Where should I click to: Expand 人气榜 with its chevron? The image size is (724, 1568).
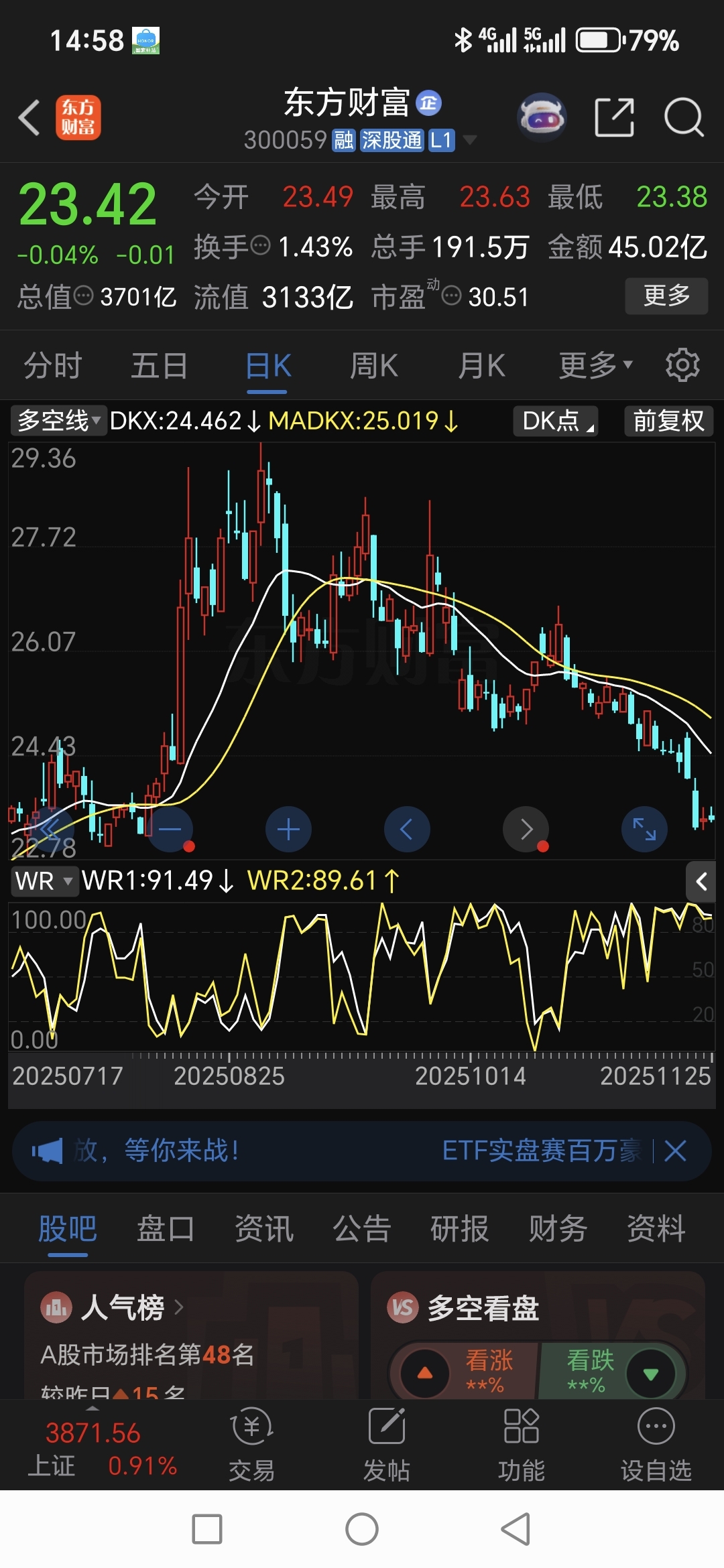[x=178, y=1307]
